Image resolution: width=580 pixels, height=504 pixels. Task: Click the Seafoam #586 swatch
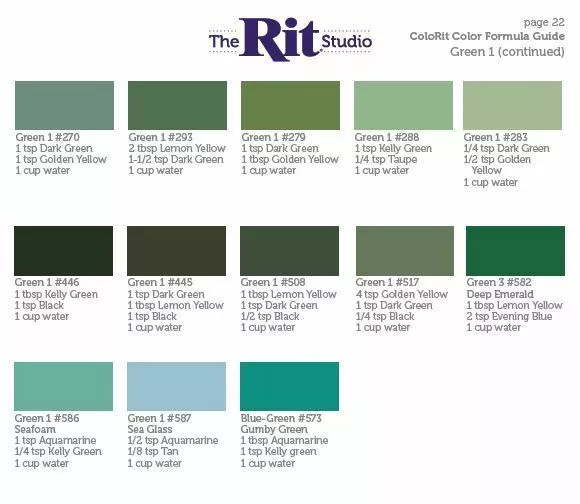[64, 386]
